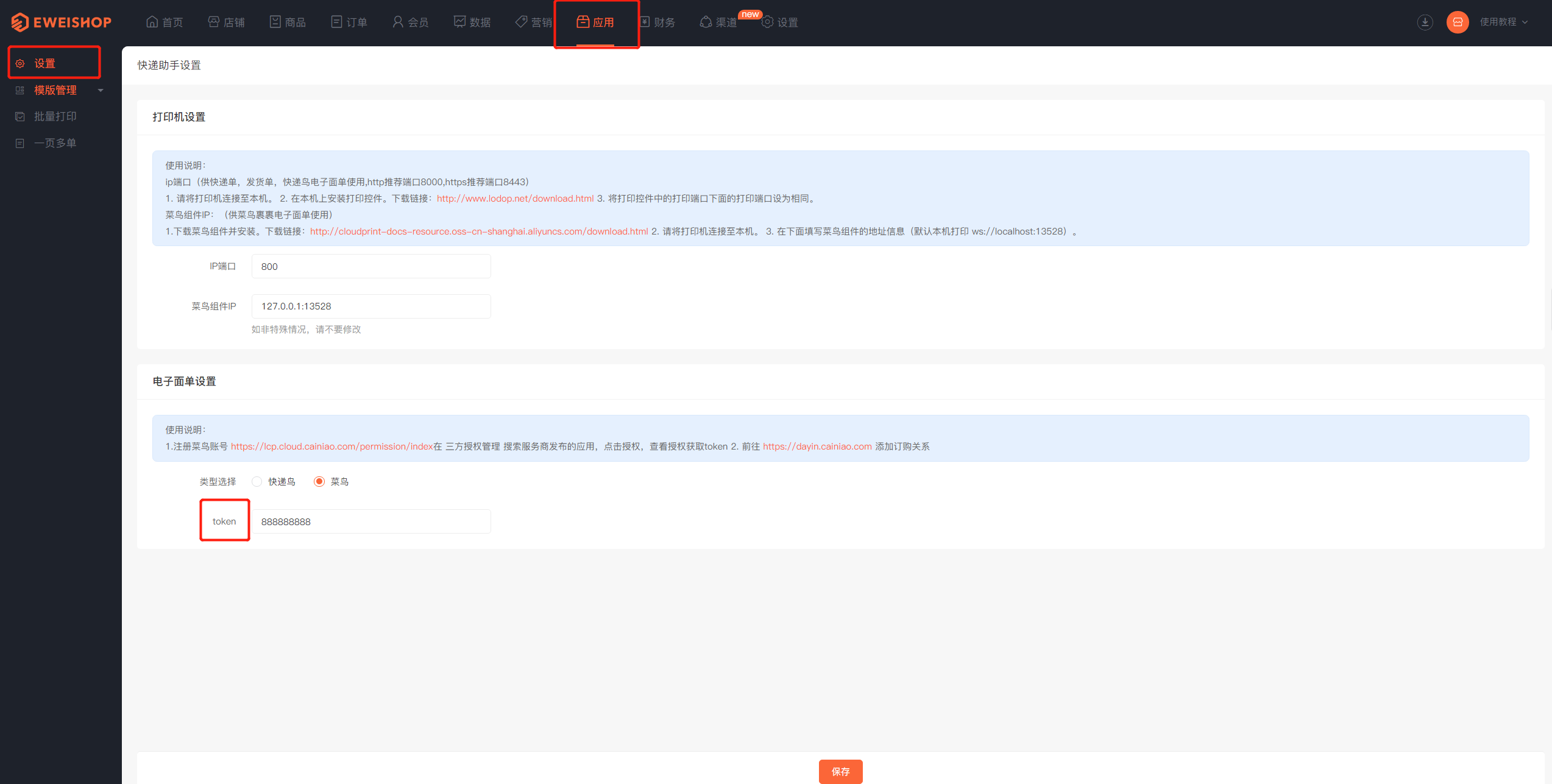Click the 订单 document icon
The height and width of the screenshot is (784, 1552).
tap(336, 22)
